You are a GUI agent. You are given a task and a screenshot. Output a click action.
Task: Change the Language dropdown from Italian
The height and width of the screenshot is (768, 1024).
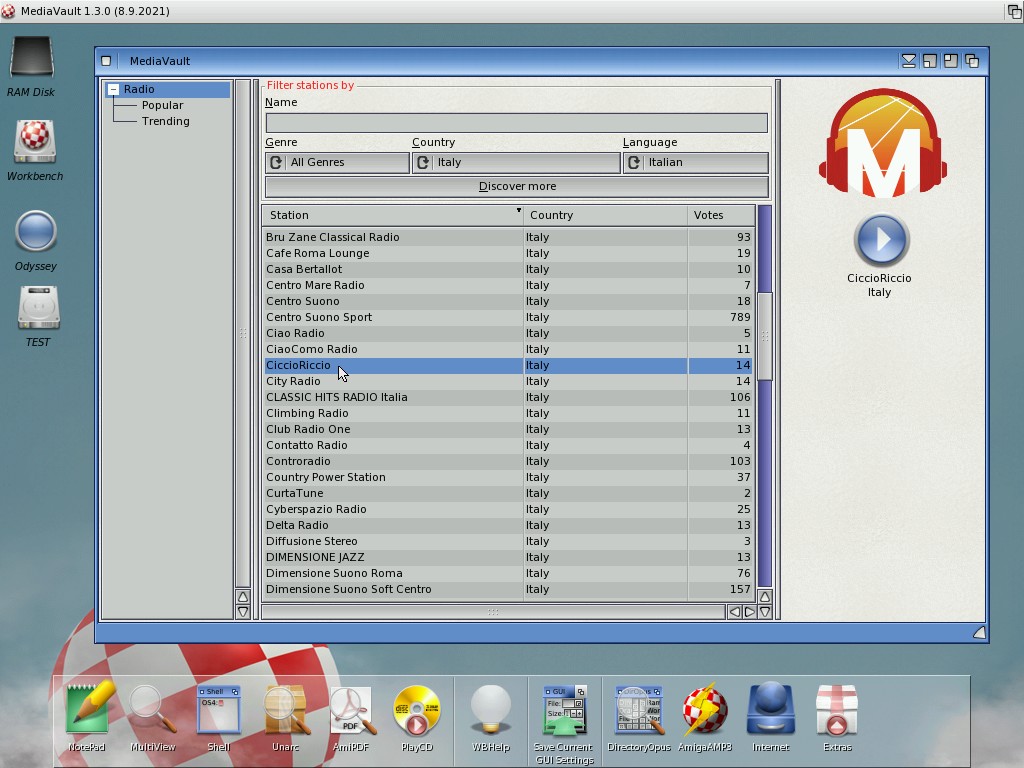click(x=695, y=162)
